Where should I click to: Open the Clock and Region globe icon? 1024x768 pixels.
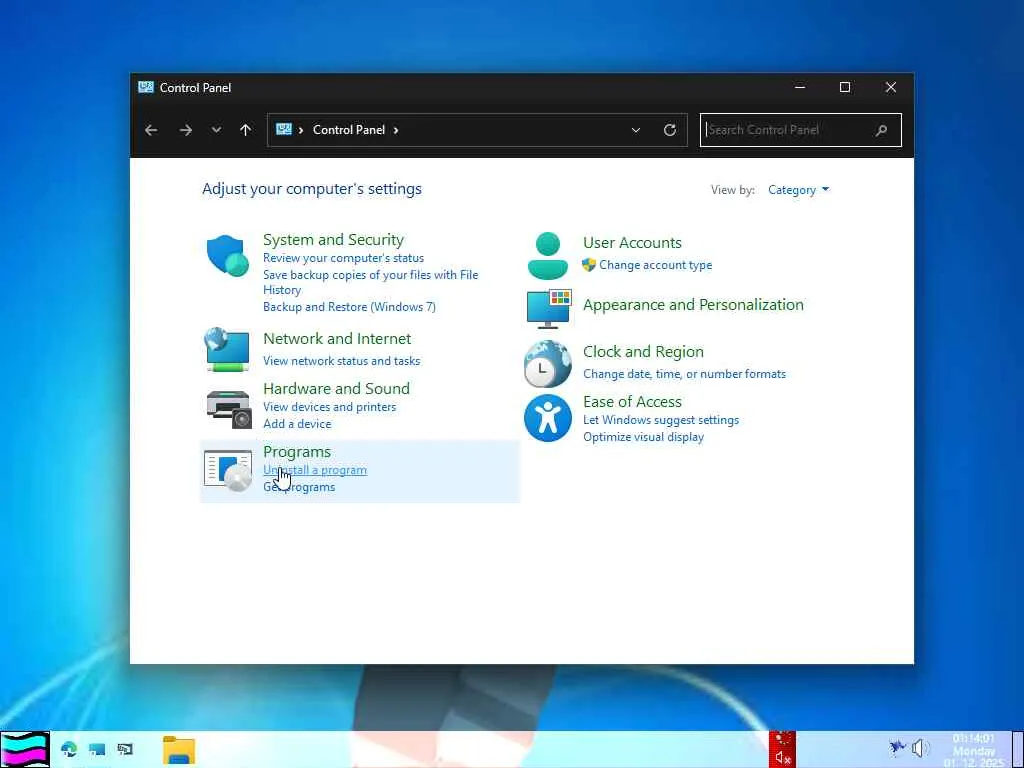coord(547,364)
